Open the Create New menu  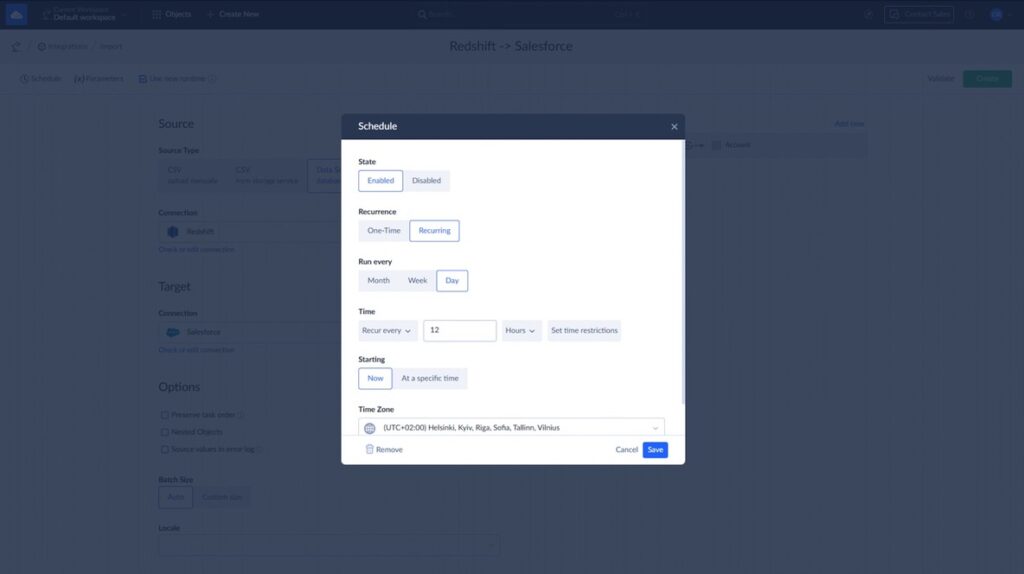[x=233, y=14]
